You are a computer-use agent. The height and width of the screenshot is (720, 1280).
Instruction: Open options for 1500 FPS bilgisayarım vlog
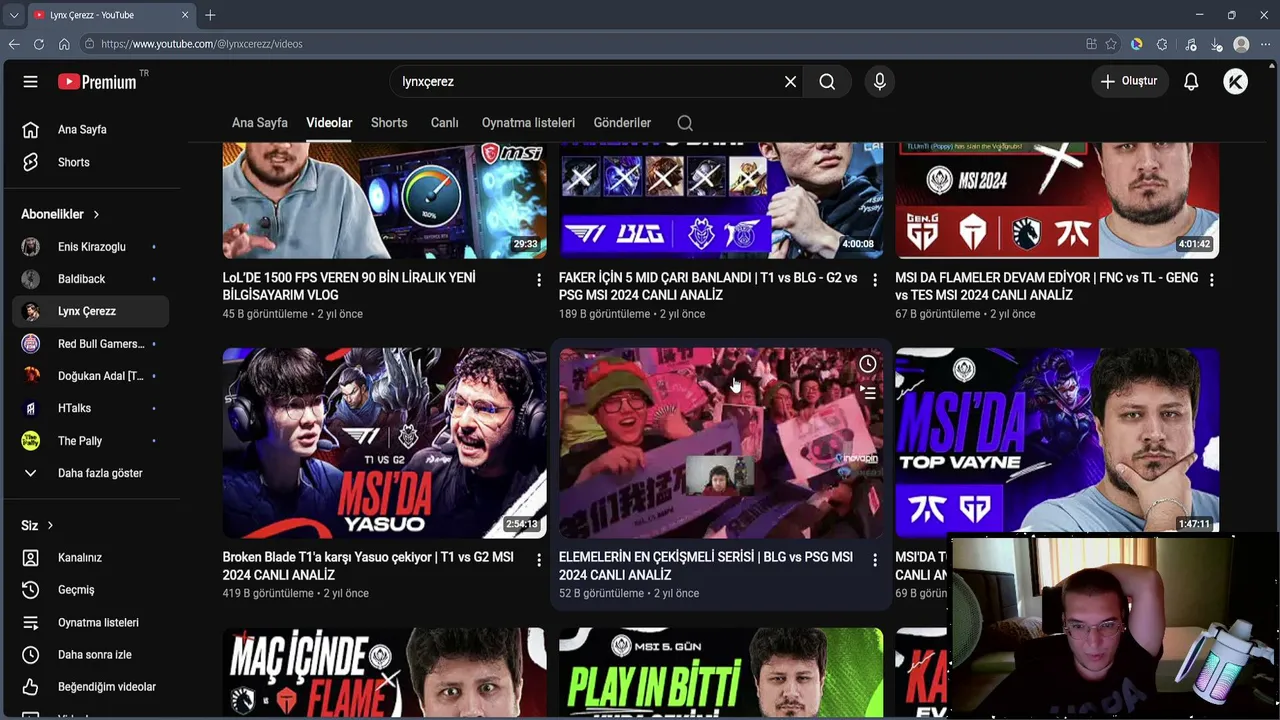(x=539, y=280)
